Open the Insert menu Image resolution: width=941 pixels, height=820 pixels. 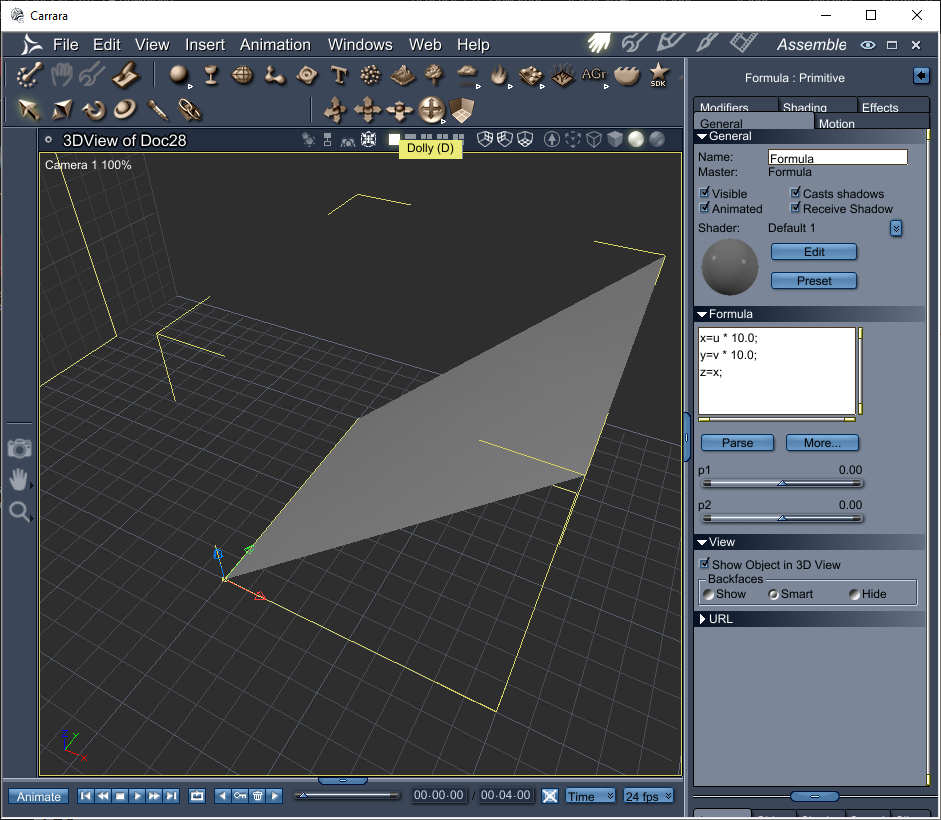tap(205, 45)
